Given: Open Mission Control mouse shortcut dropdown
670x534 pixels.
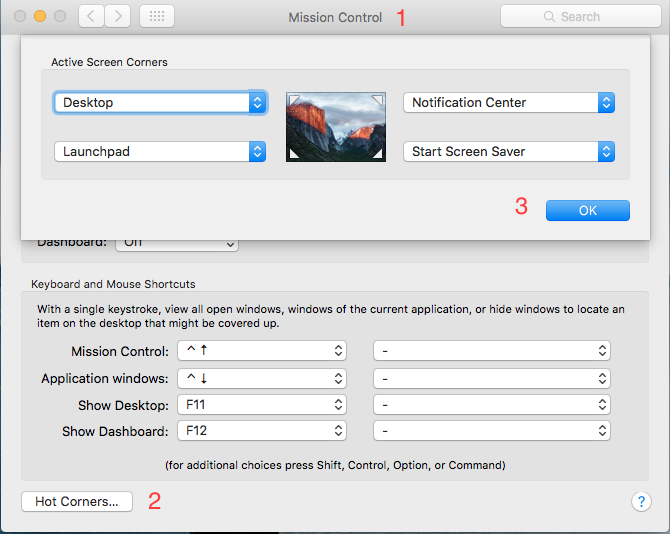Looking at the screenshot, I should 492,351.
